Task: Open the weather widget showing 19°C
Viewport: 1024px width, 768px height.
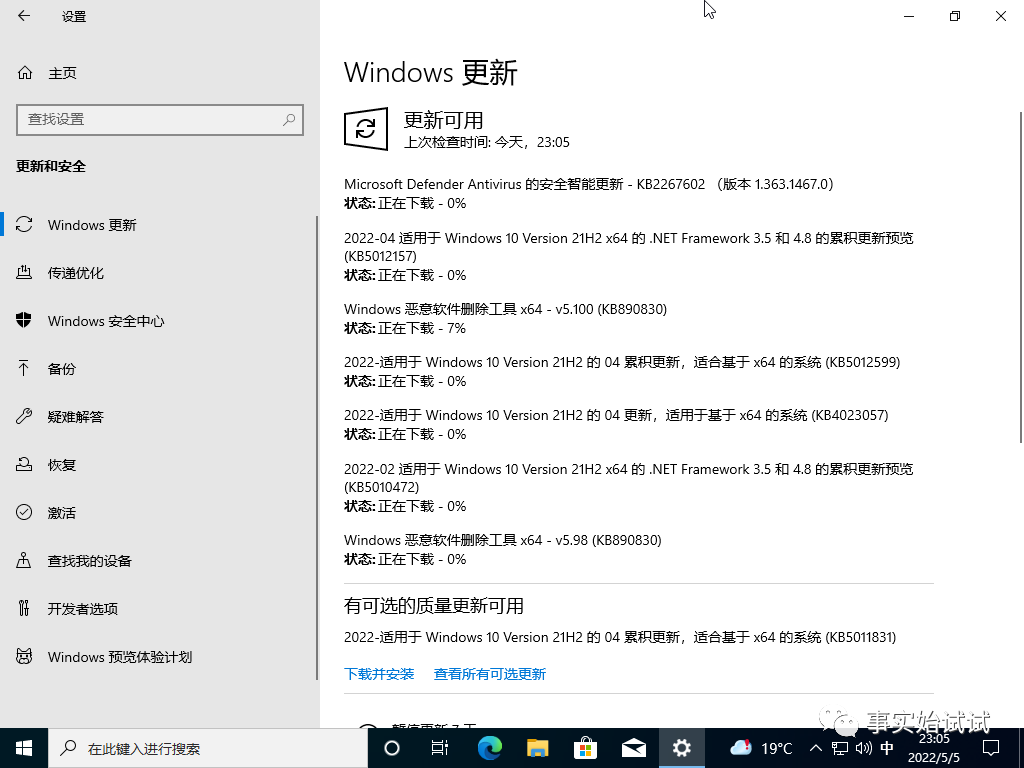Action: (761, 748)
